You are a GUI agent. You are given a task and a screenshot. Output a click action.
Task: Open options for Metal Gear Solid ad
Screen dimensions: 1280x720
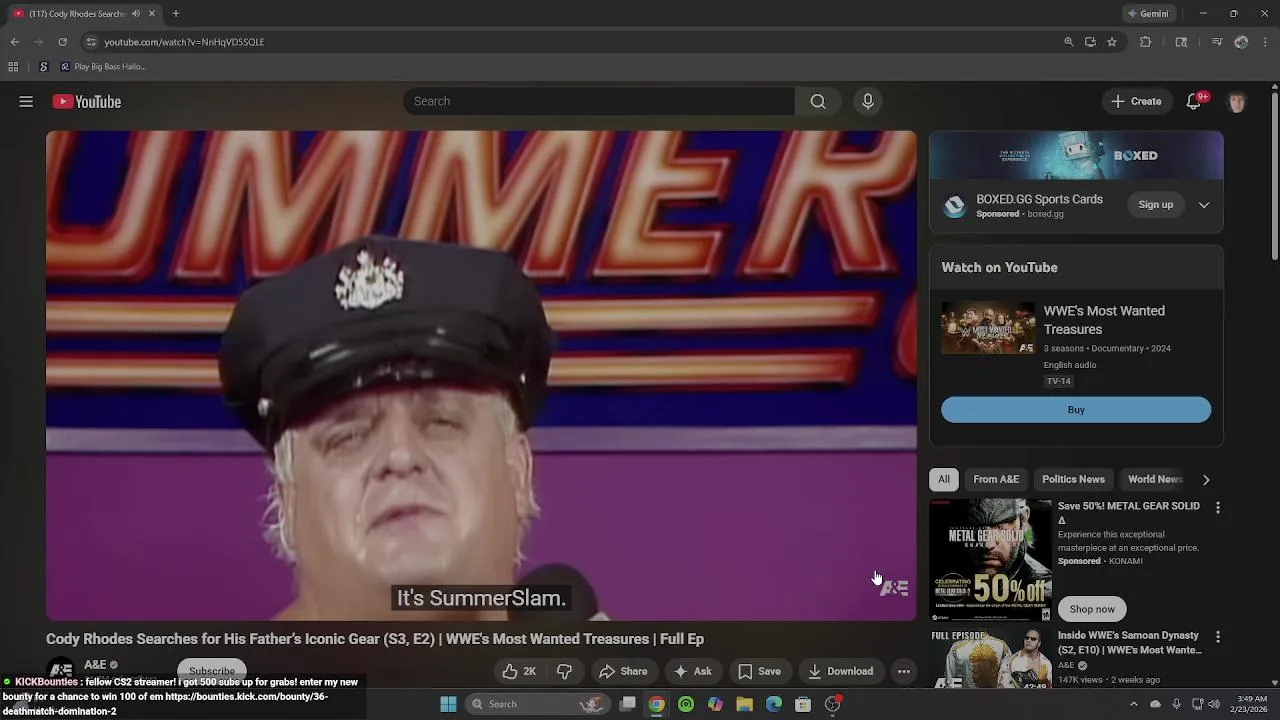click(1218, 508)
